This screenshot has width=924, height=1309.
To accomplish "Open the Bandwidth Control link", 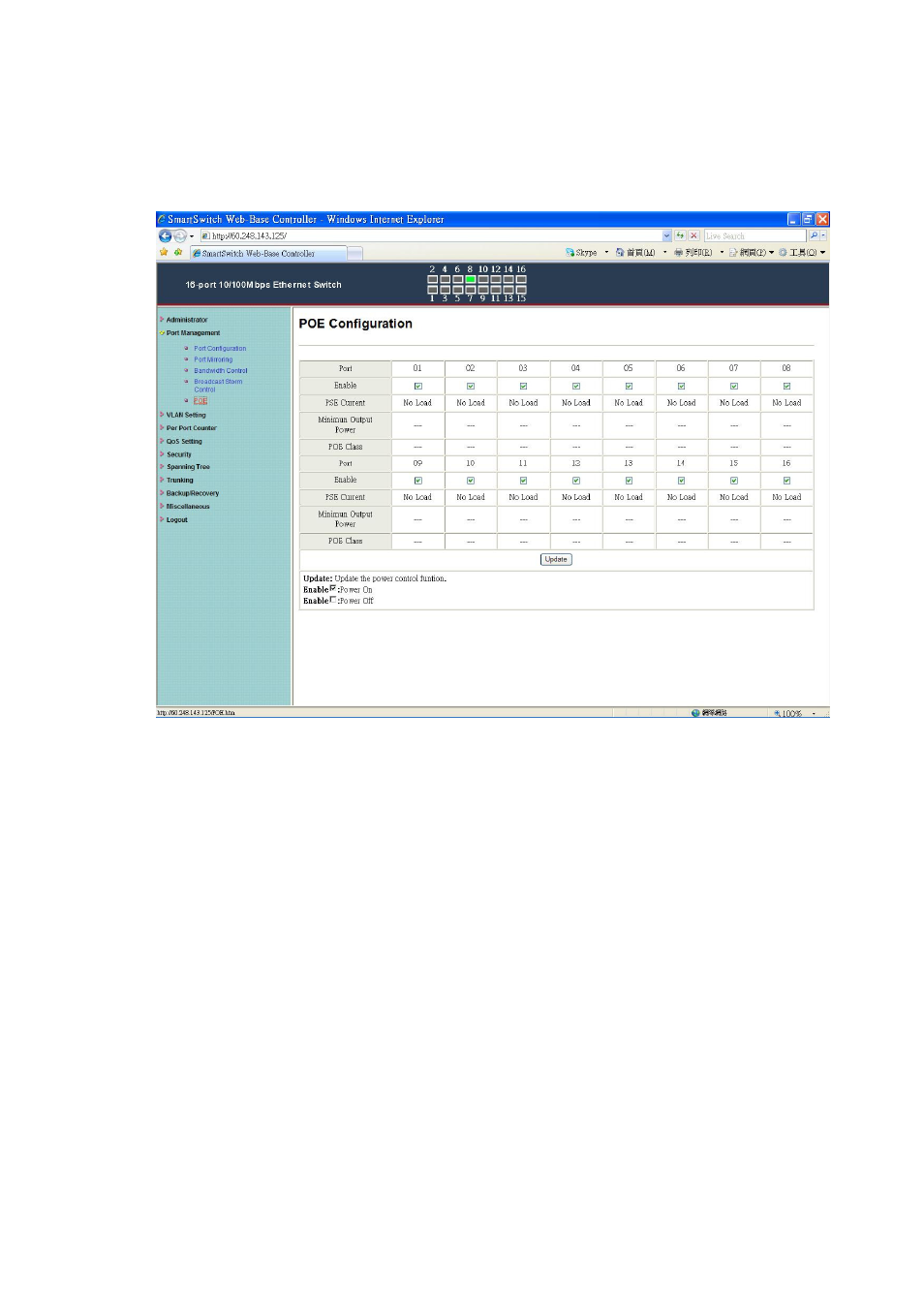I will [x=221, y=371].
